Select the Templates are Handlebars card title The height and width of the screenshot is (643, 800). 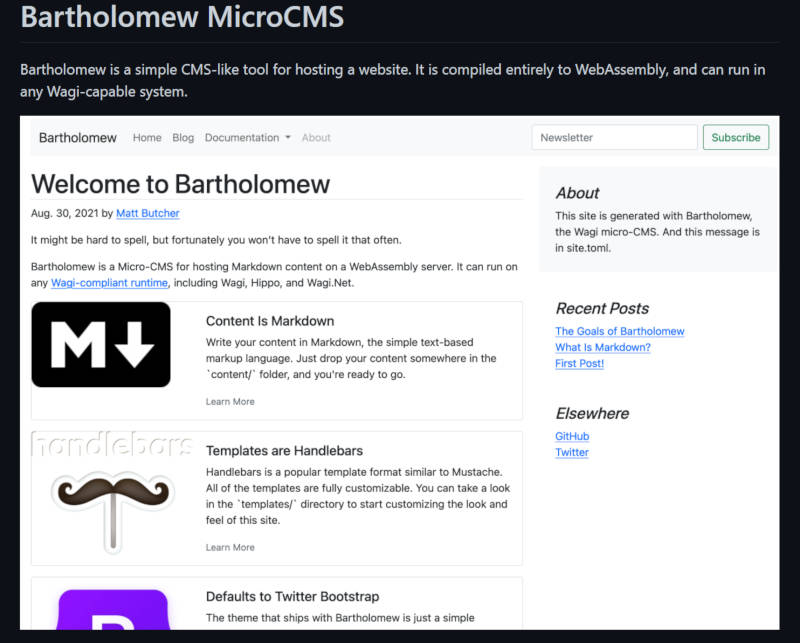click(x=284, y=451)
